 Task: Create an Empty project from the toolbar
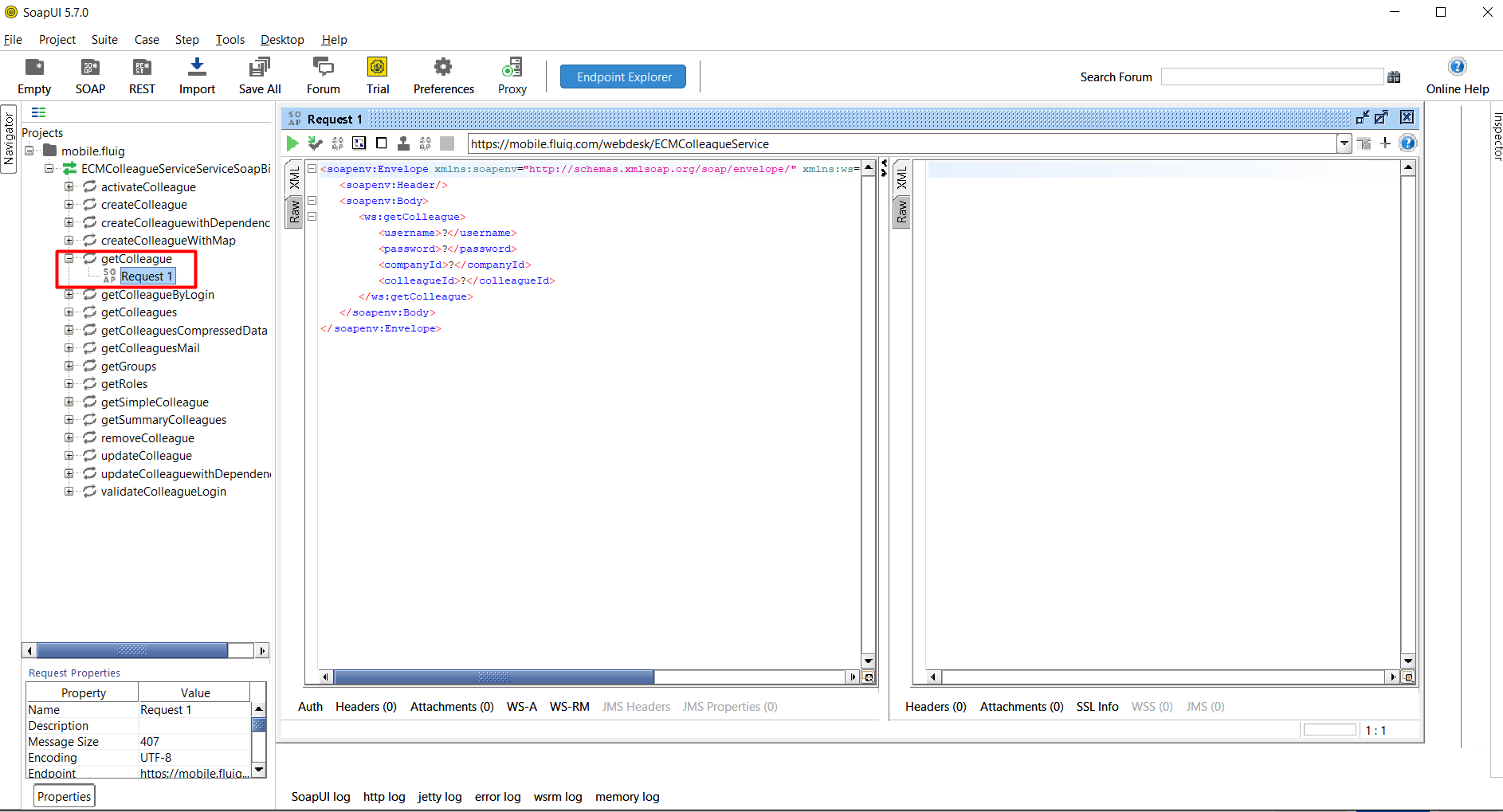[x=34, y=76]
